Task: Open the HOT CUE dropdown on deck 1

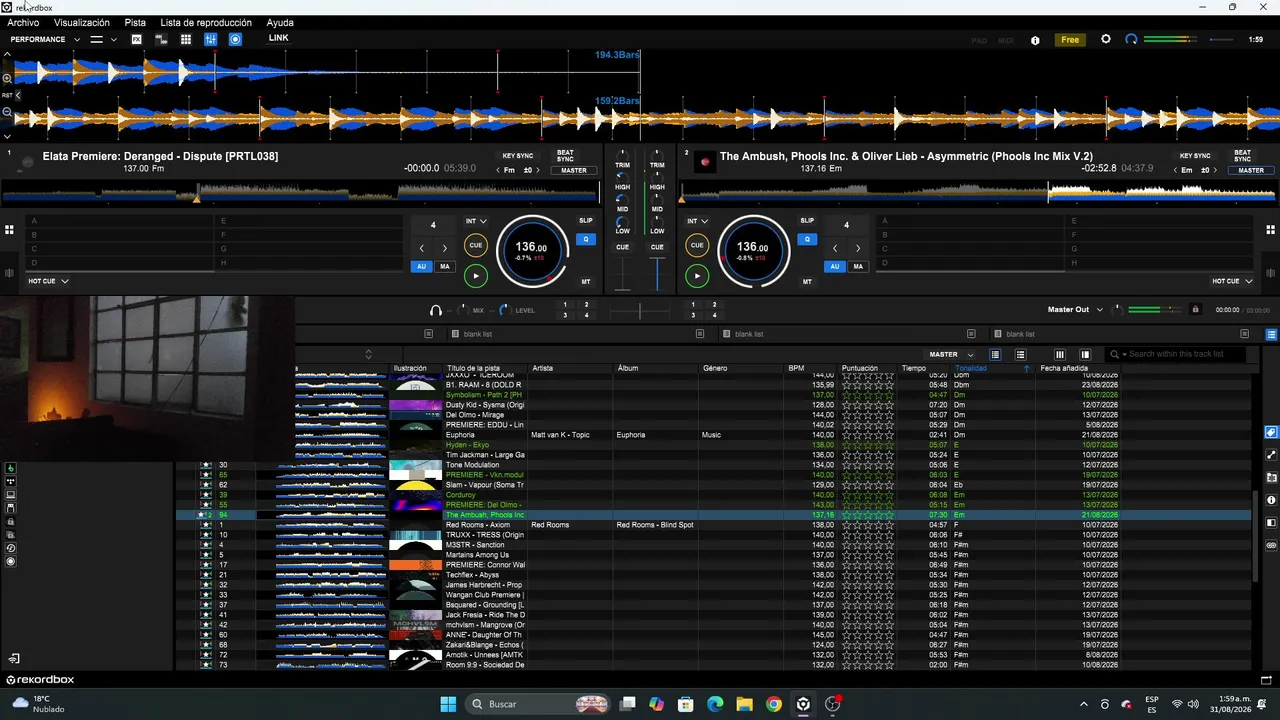Action: [48, 281]
